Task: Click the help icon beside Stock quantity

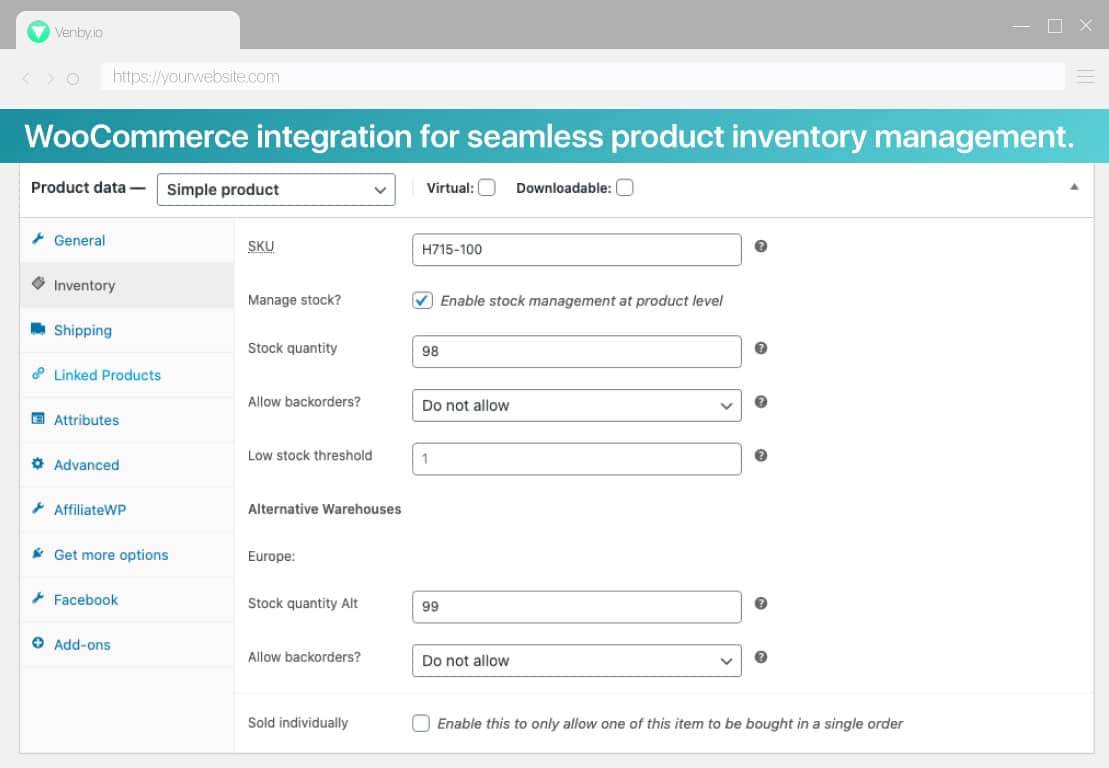Action: pyautogui.click(x=760, y=348)
